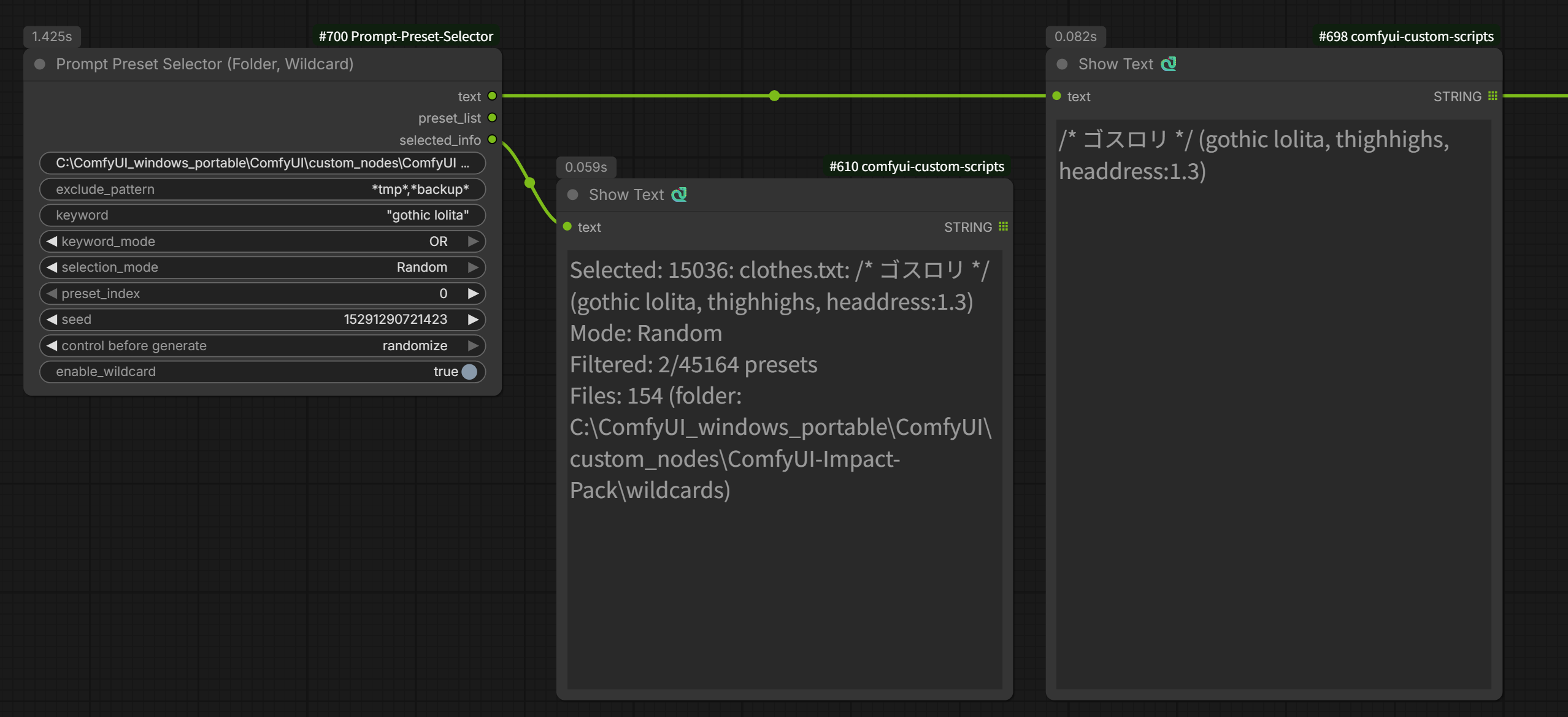Viewport: 1568px width, 717px height.
Task: Click the 0.082s execution time badge
Action: [1075, 37]
